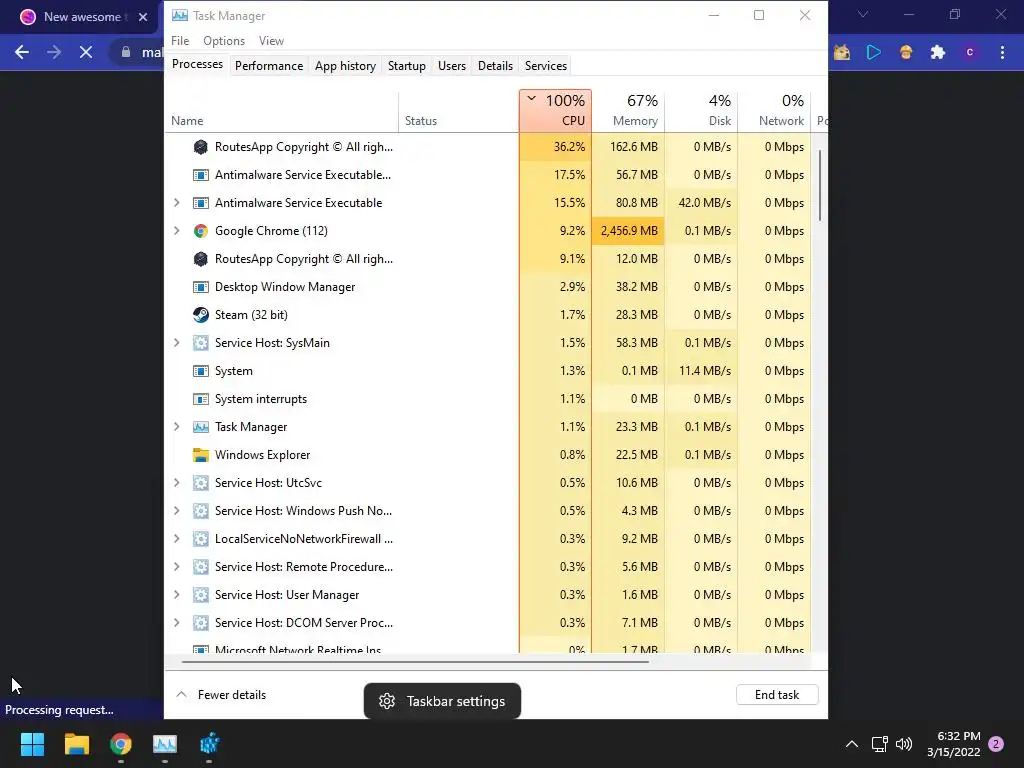This screenshot has height=768, width=1024.
Task: Switch to the Performance tab
Action: 269,66
